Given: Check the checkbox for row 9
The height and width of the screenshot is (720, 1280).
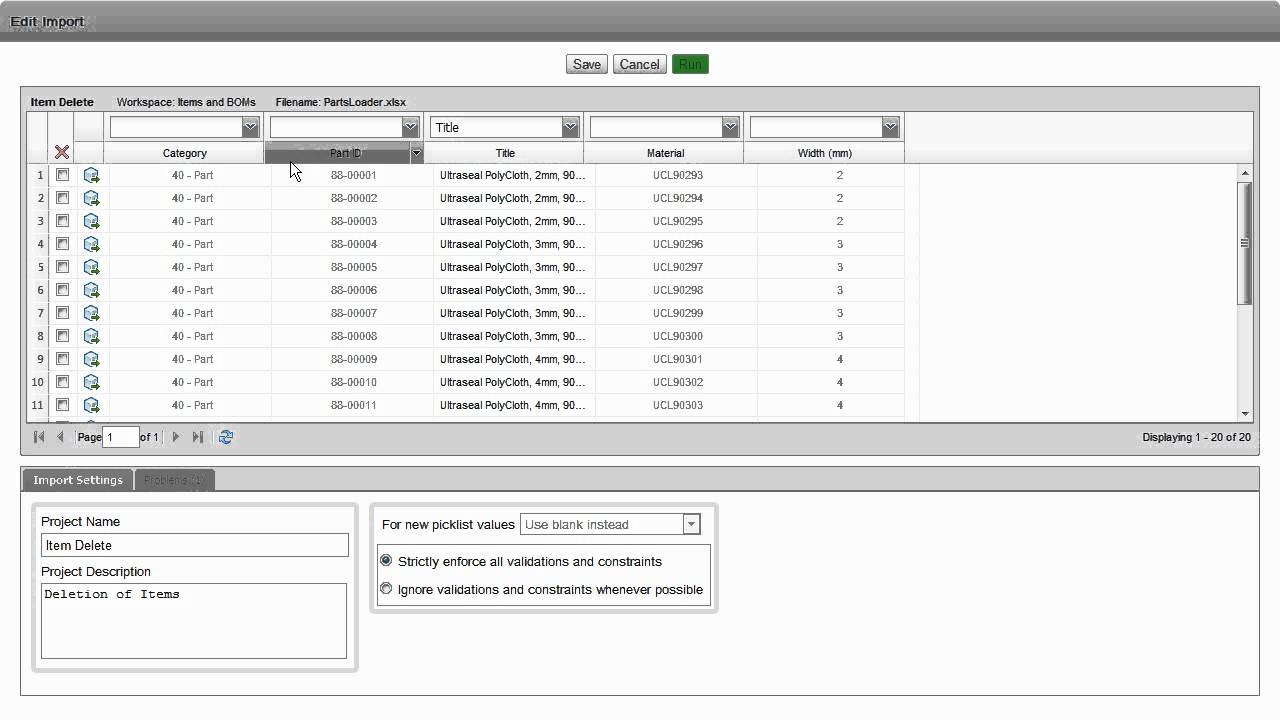Looking at the screenshot, I should click(62, 359).
